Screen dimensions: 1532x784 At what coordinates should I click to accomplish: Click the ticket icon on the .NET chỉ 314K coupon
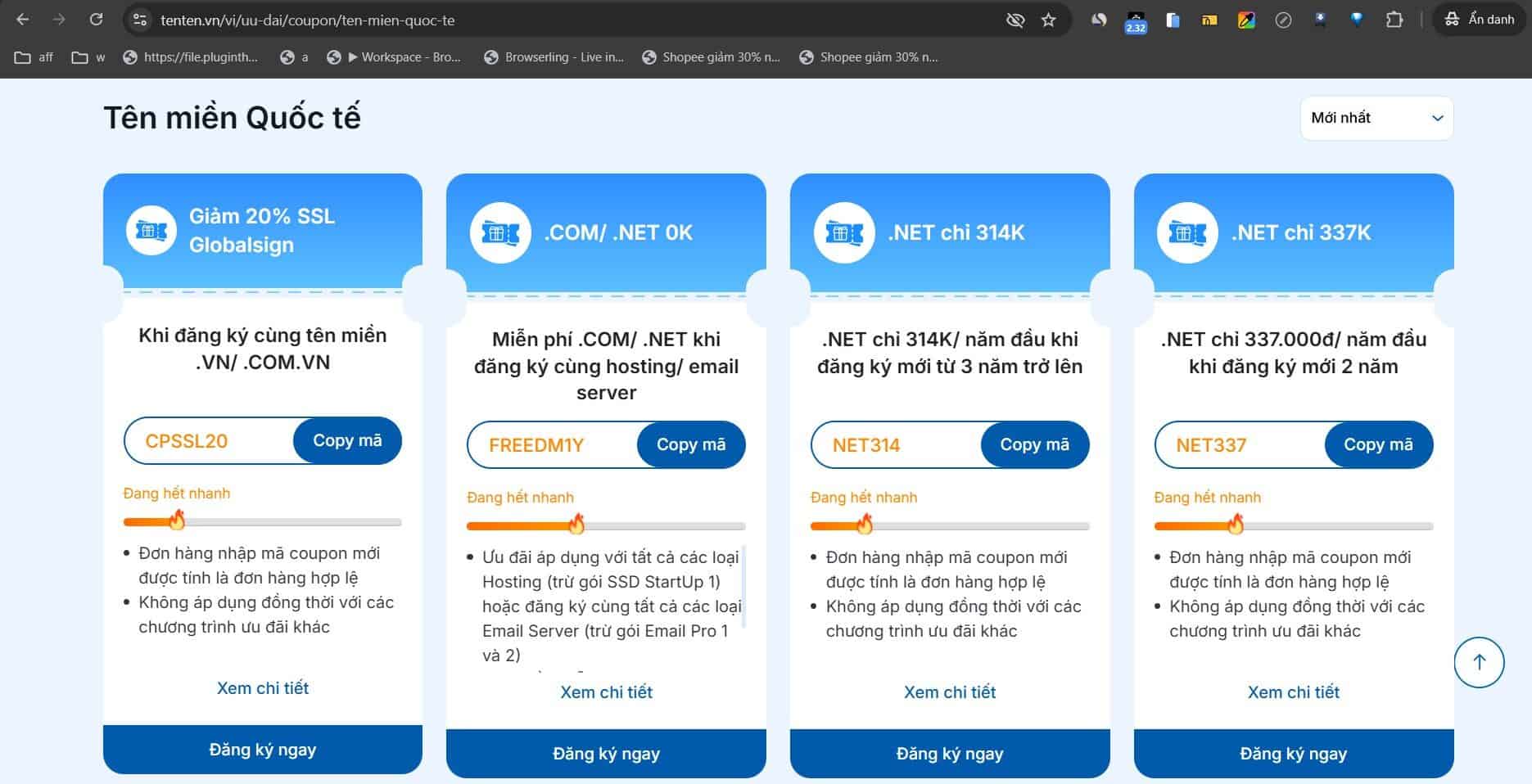click(843, 233)
